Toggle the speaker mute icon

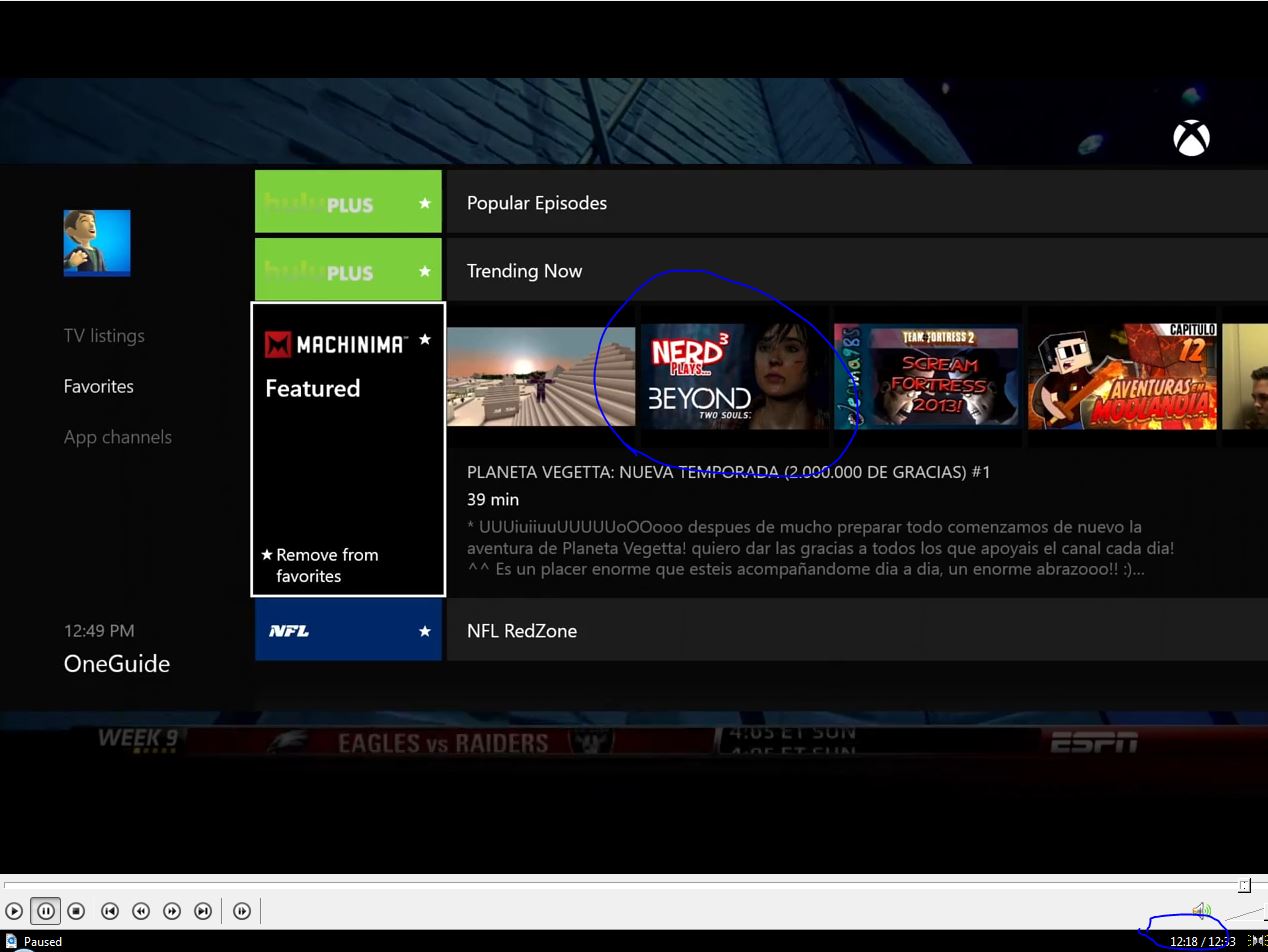pyautogui.click(x=1201, y=911)
